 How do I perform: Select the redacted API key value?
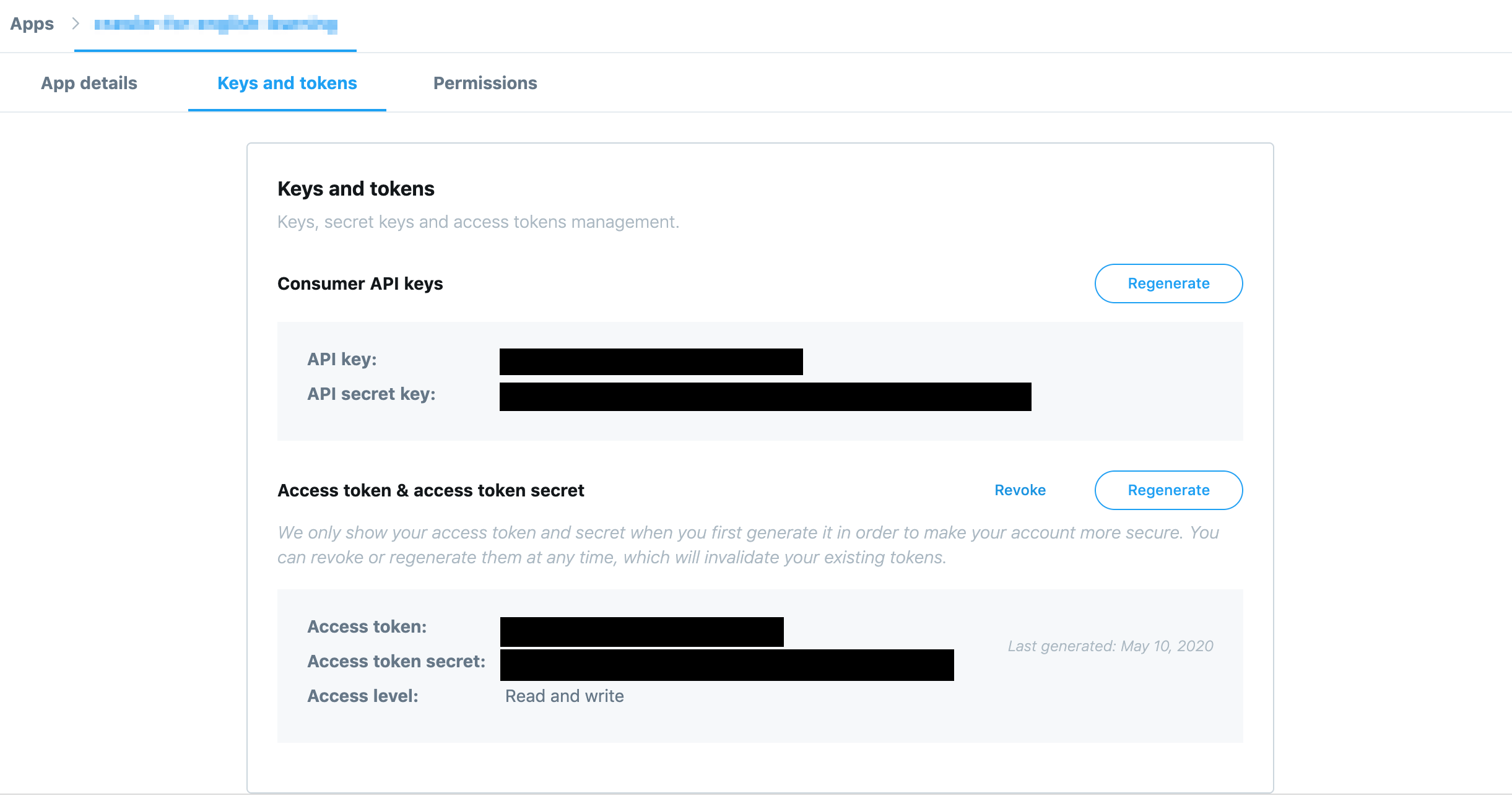click(x=650, y=361)
